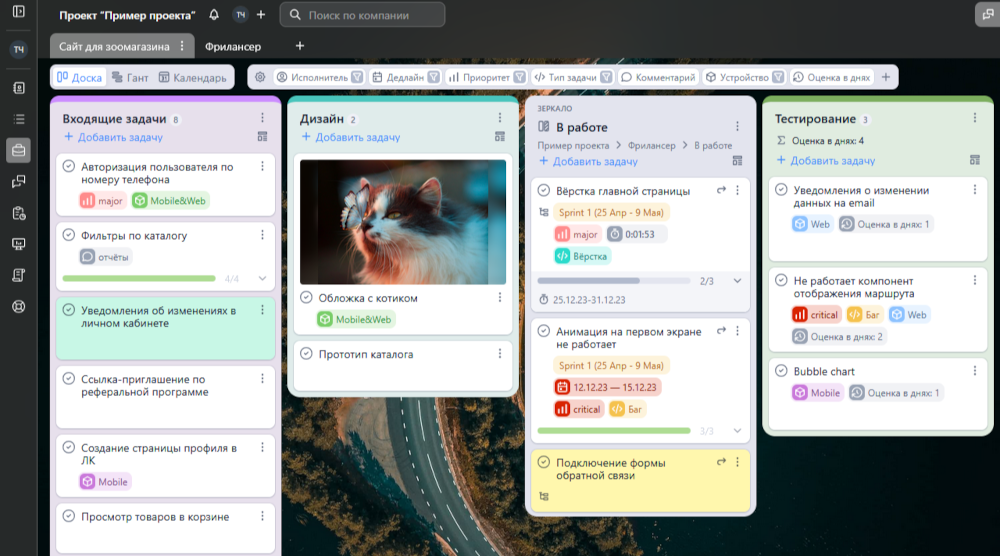Open the chat window icon at top-right

(987, 15)
